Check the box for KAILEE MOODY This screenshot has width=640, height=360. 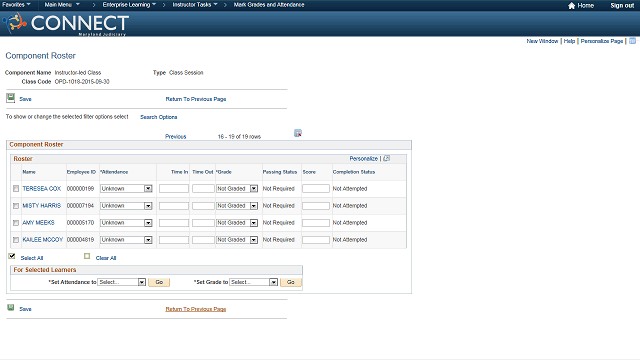point(16,240)
